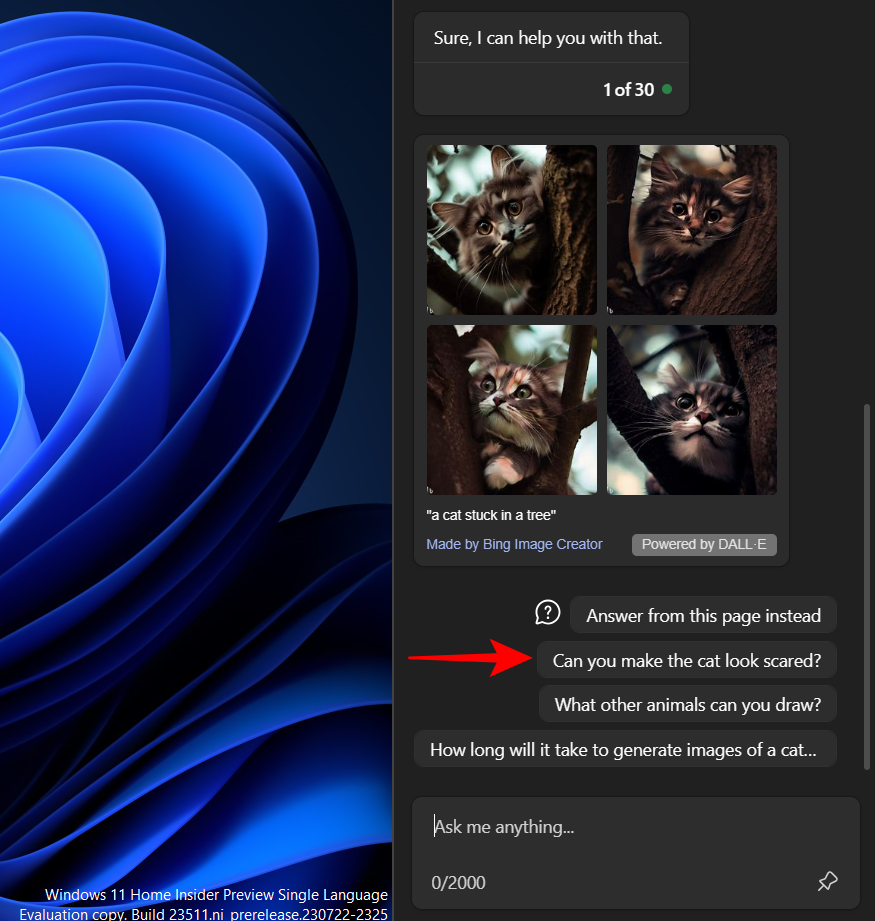Click the 0/2000 character counter
875x921 pixels.
458,881
